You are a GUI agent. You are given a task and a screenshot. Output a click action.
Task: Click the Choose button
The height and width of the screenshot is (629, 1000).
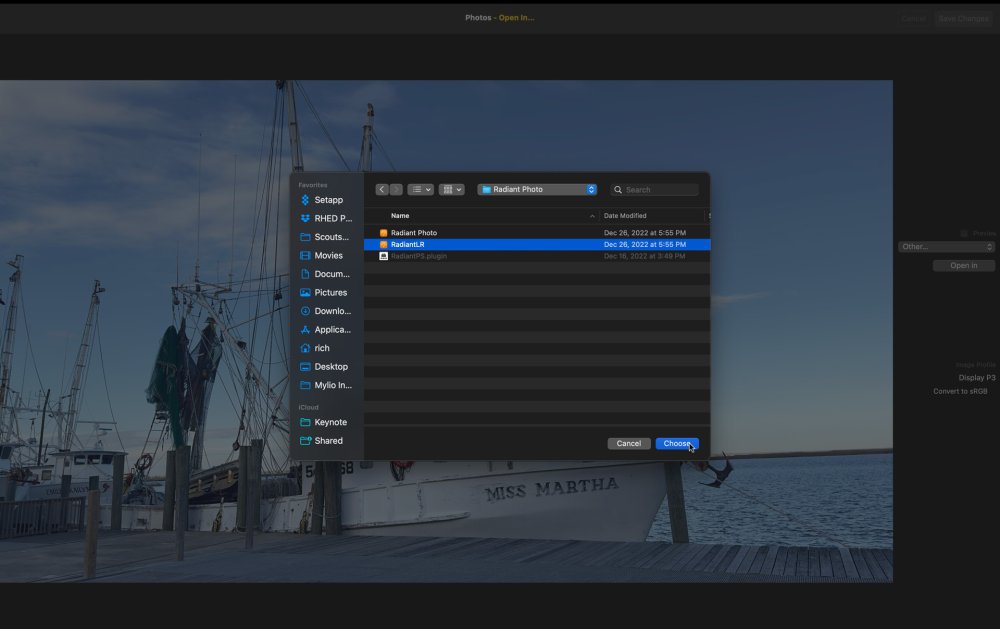[x=677, y=443]
